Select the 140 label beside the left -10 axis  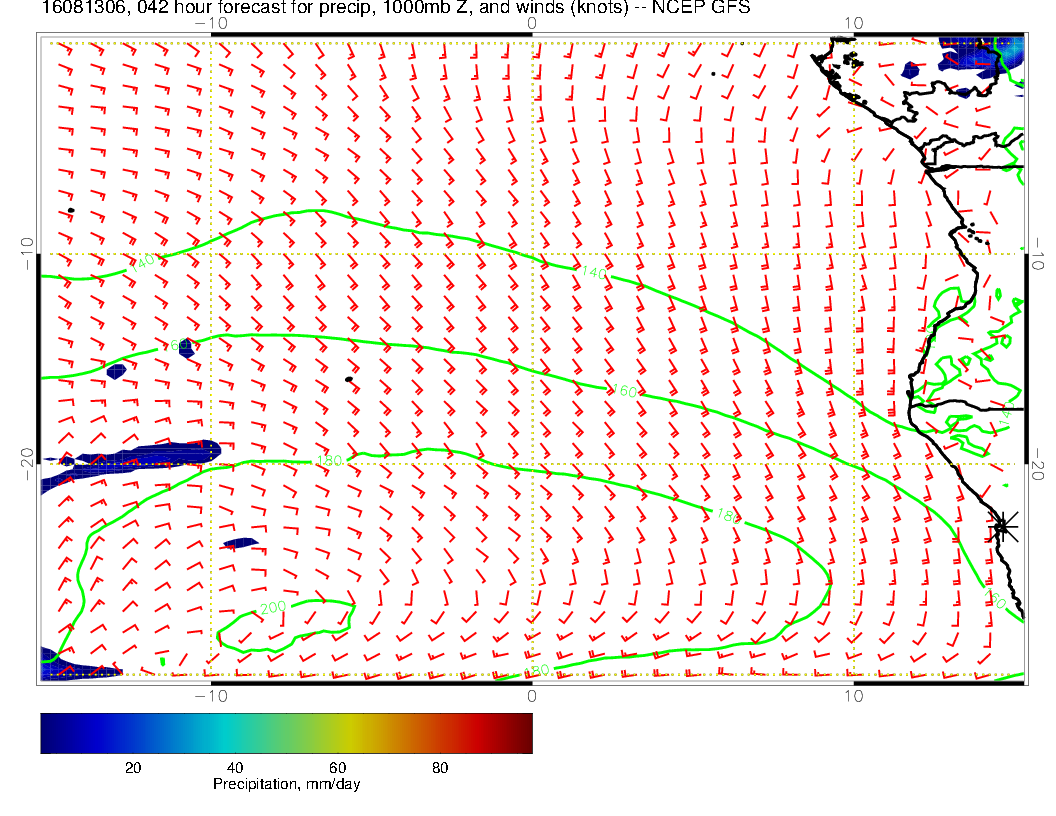click(143, 265)
